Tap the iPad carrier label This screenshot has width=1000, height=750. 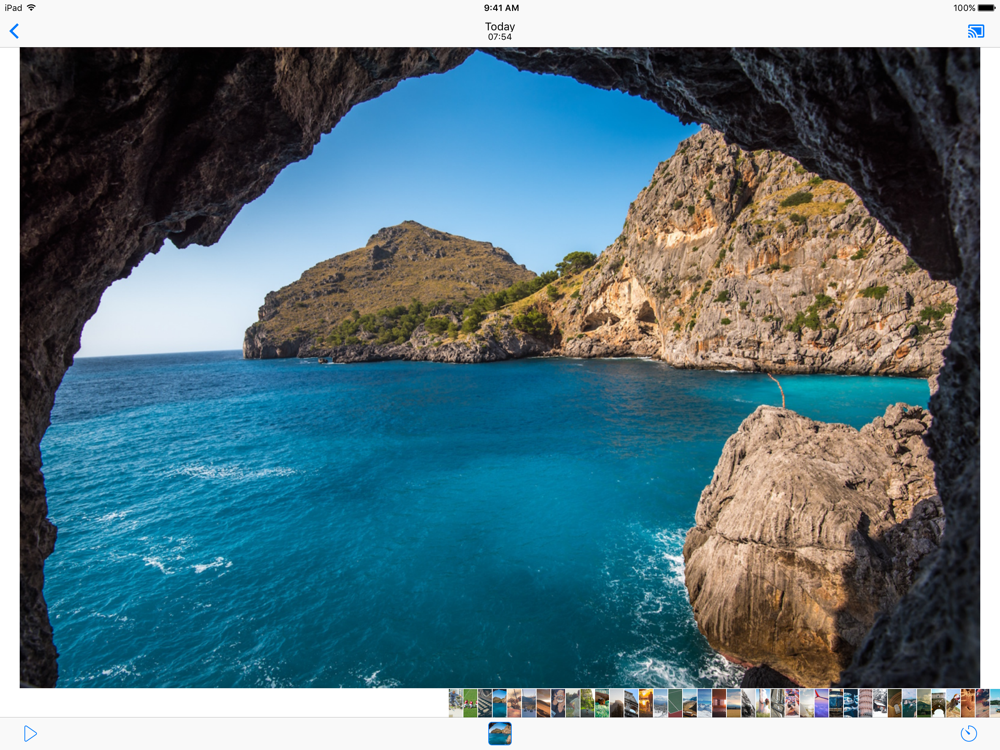(13, 8)
